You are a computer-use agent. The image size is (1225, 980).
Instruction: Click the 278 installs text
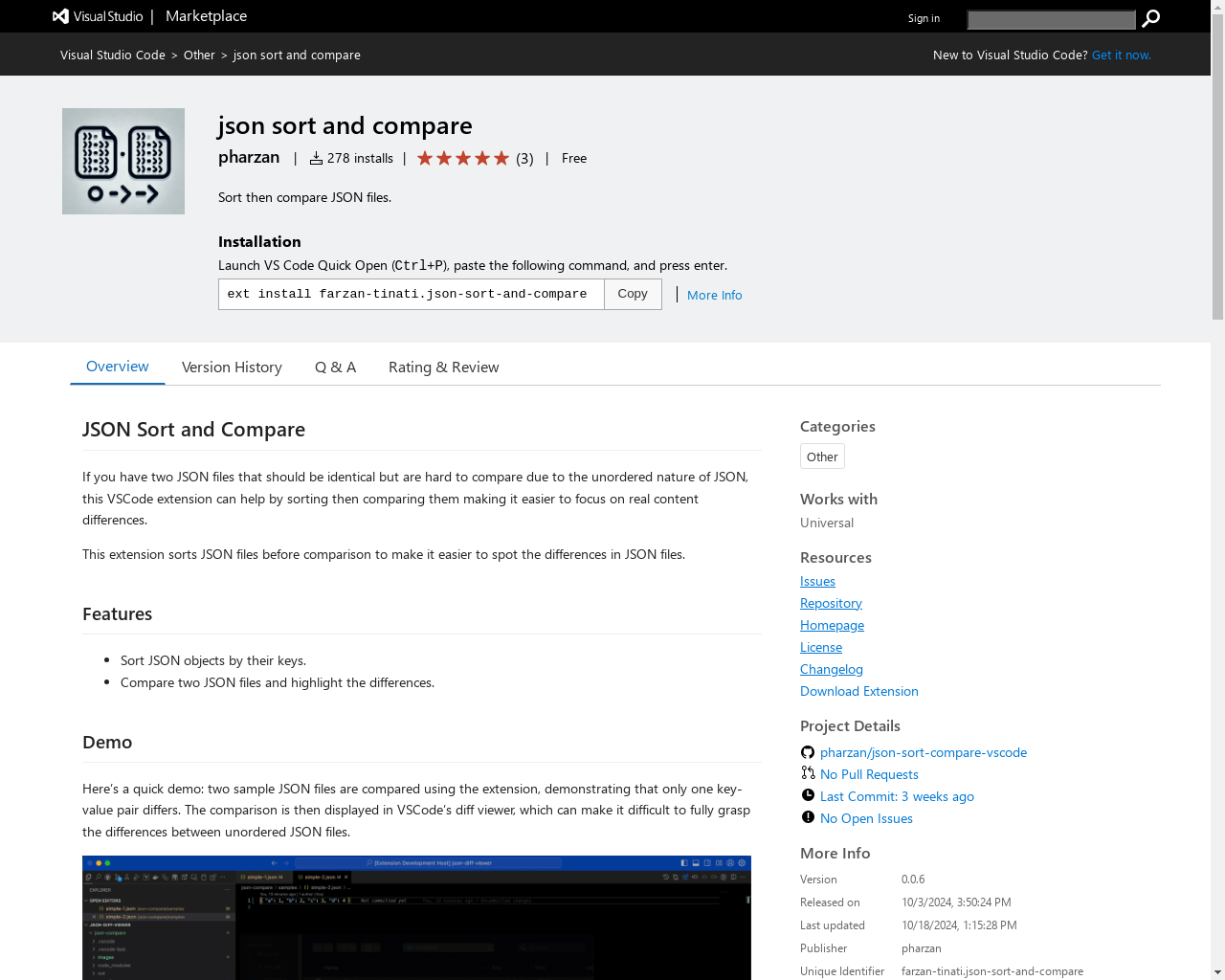360,159
